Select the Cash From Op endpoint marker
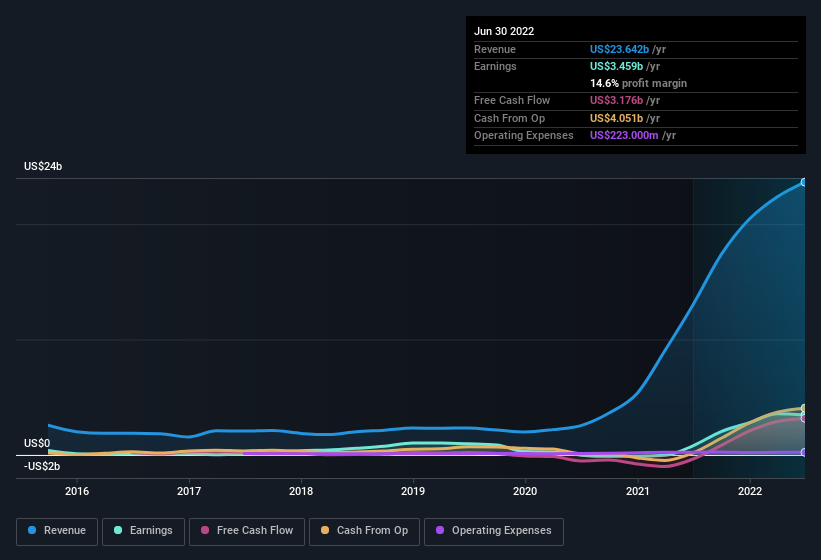 [x=804, y=408]
